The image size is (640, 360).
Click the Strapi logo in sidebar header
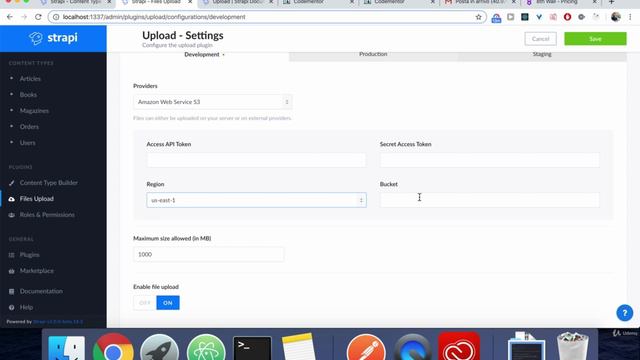pos(53,38)
